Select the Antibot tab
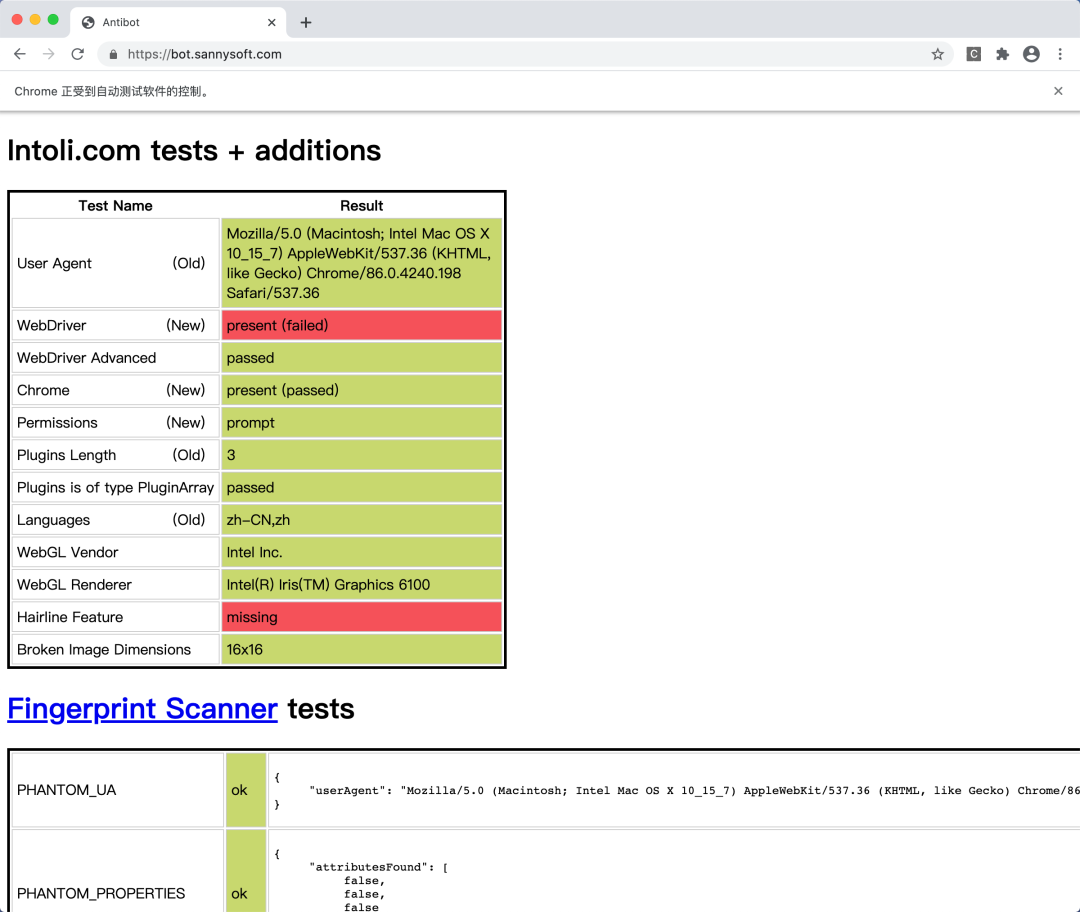The width and height of the screenshot is (1080, 912). [x=178, y=23]
